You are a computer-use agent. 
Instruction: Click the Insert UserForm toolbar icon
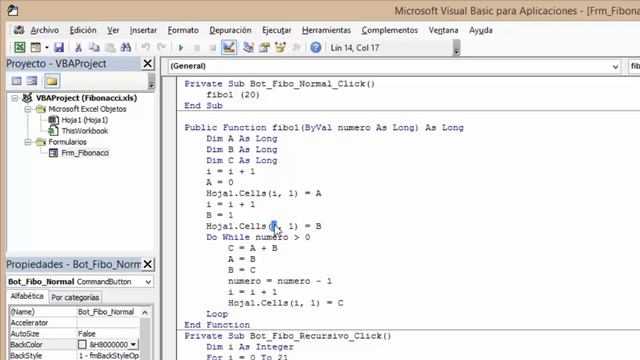click(36, 47)
